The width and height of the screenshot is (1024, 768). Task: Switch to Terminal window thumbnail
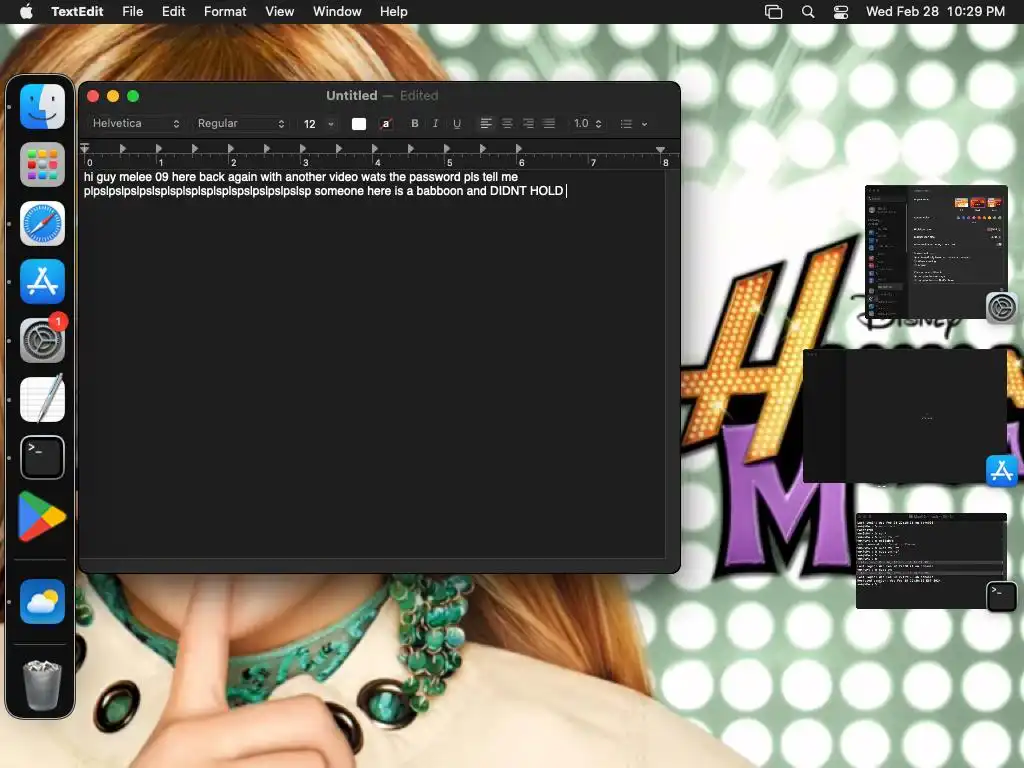pos(931,561)
